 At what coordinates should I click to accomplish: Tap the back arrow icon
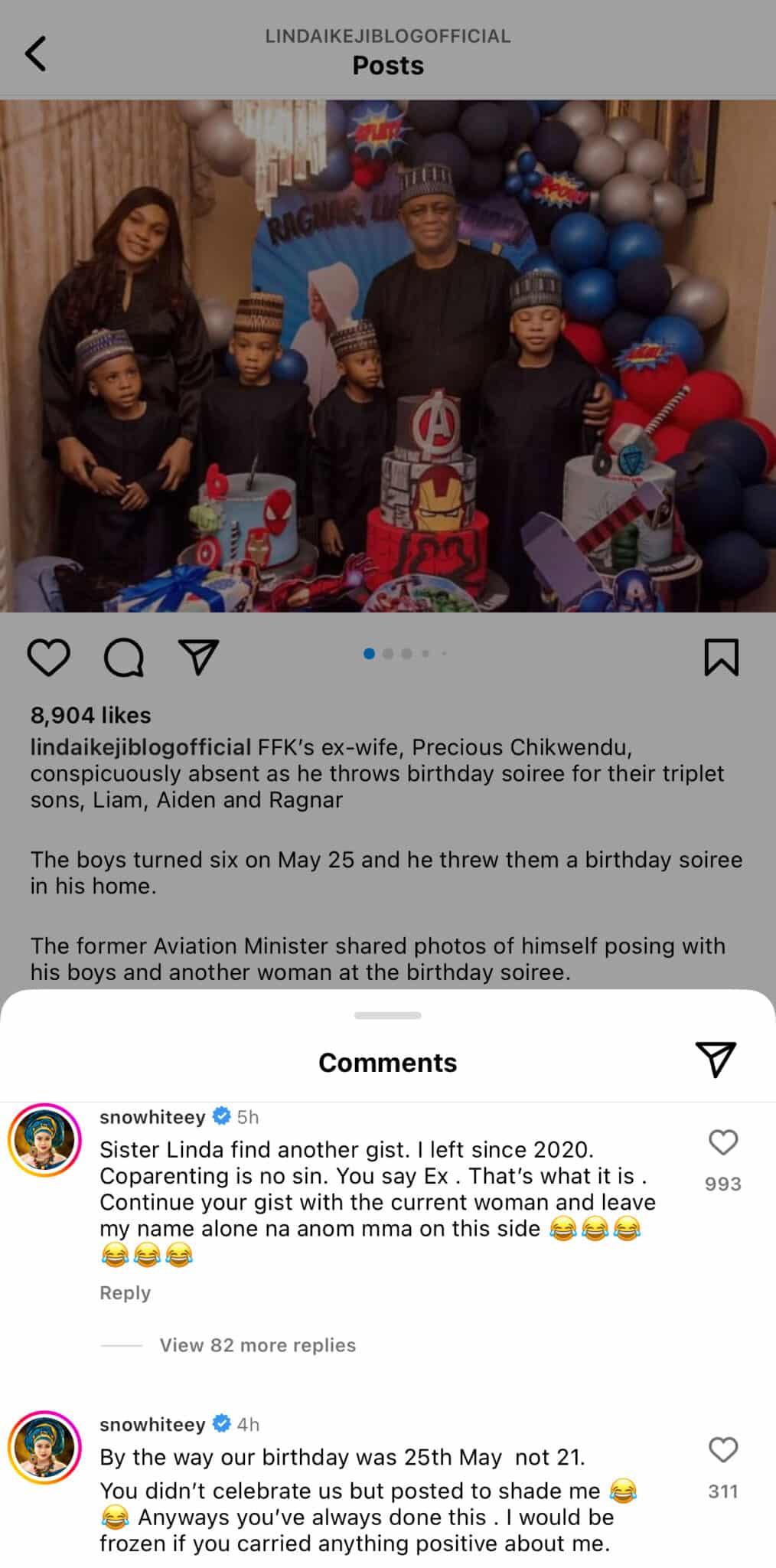point(35,54)
